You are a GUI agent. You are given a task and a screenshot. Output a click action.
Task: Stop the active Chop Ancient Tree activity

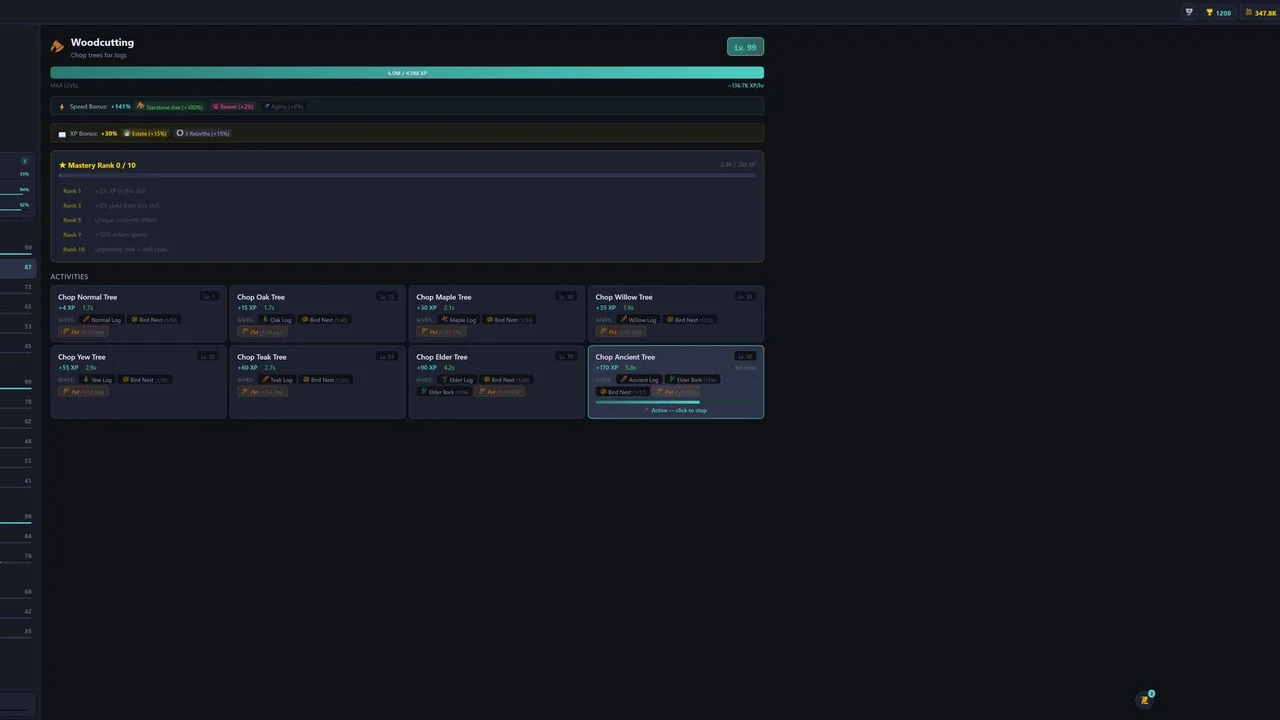click(x=676, y=382)
